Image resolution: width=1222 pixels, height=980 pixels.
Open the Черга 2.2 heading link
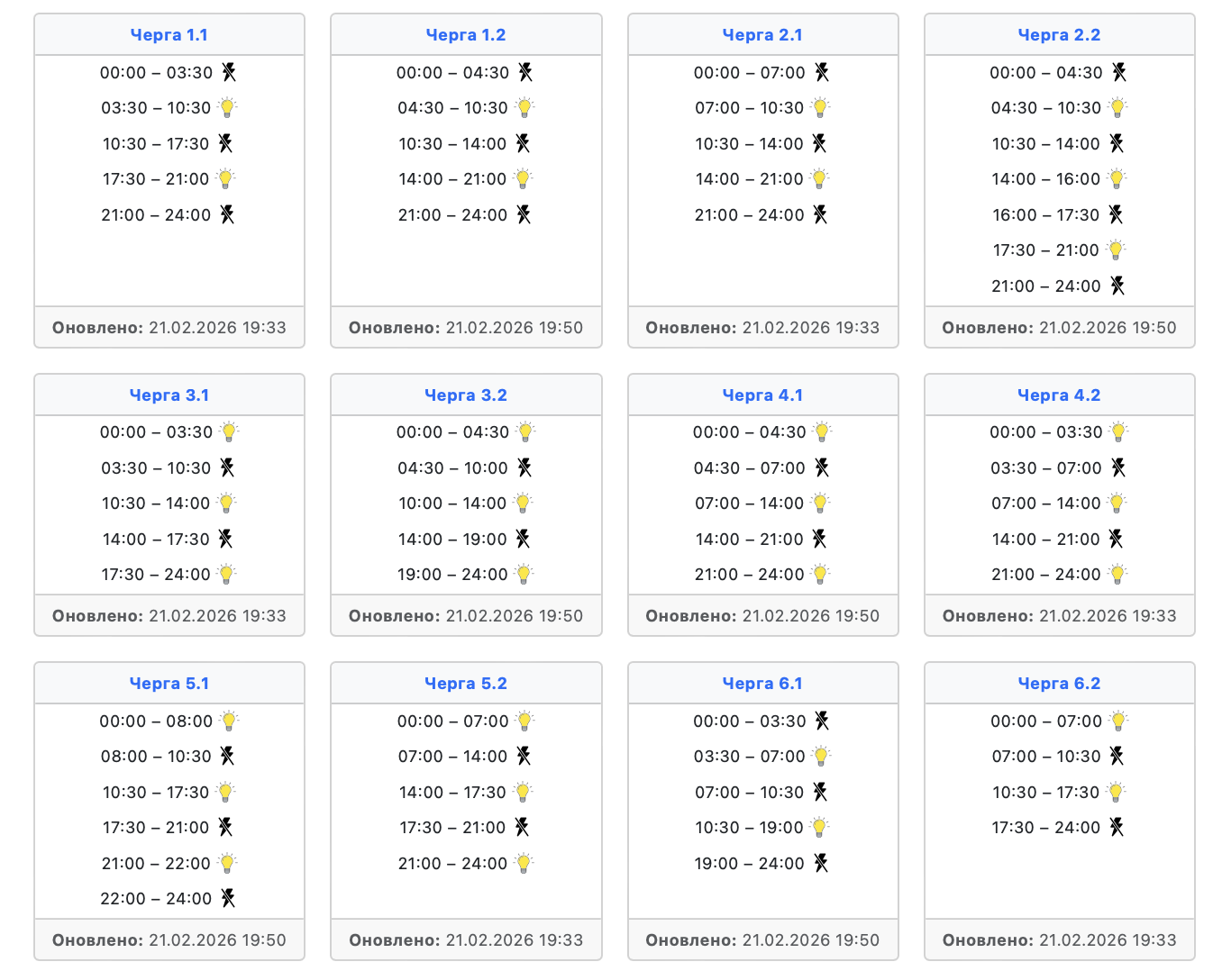tap(1059, 35)
